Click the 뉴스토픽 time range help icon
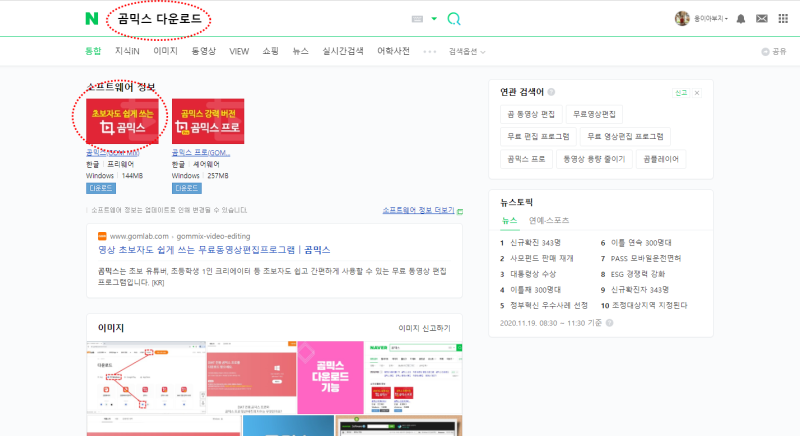The image size is (800, 436). tap(609, 323)
